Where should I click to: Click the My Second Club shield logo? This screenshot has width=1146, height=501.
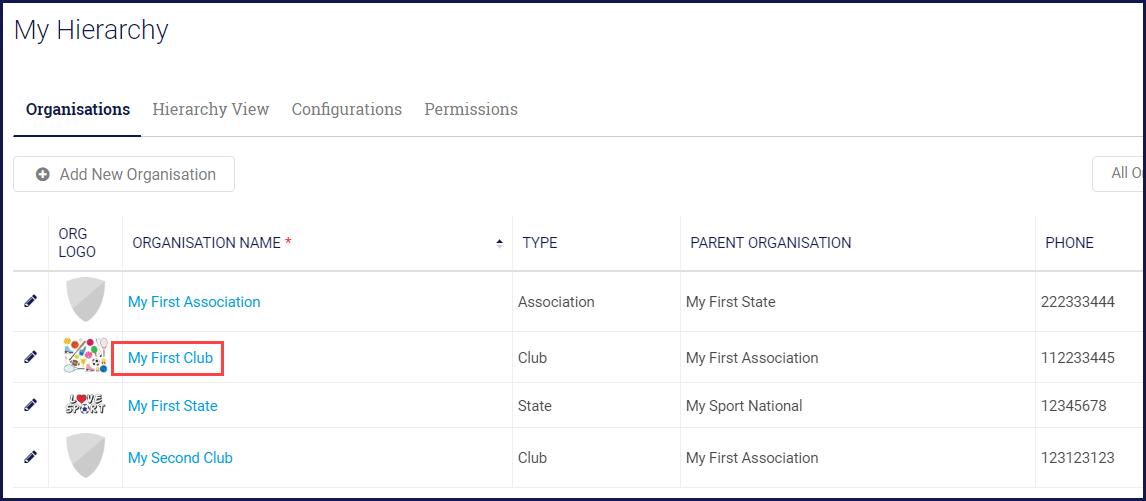click(x=85, y=457)
